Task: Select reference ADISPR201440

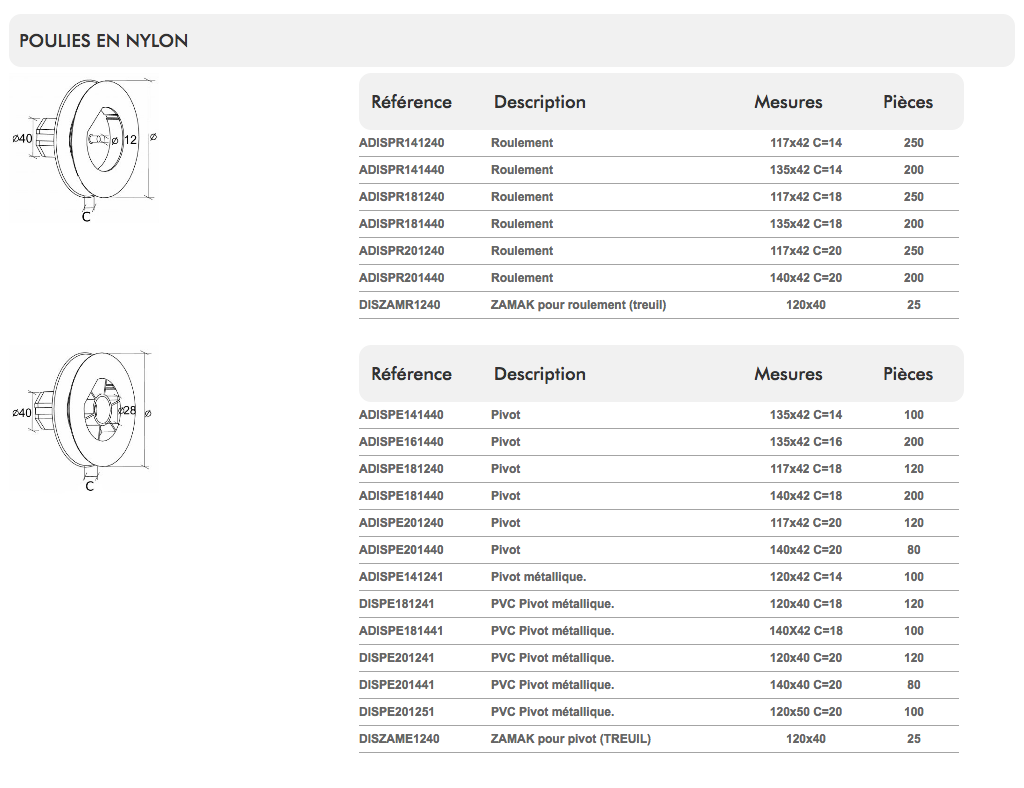Action: click(x=401, y=277)
